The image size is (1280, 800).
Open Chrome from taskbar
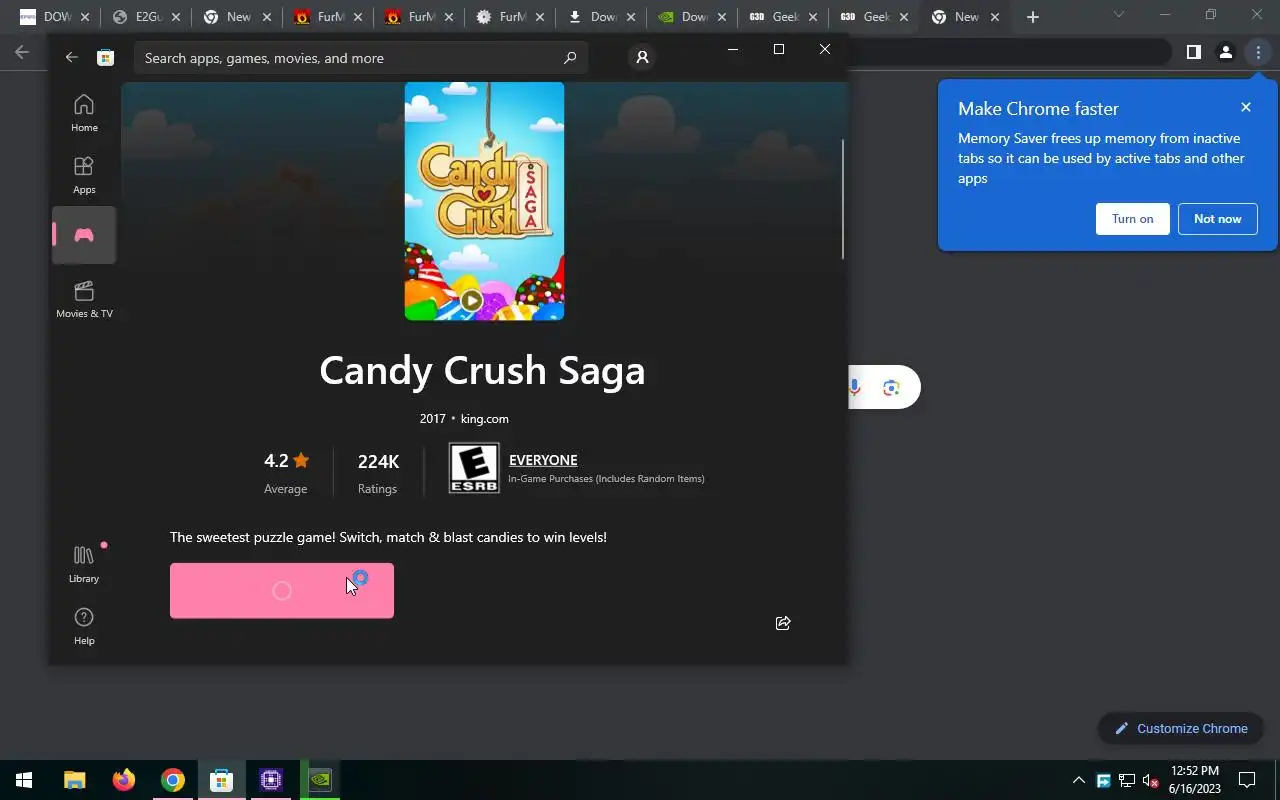coord(173,780)
